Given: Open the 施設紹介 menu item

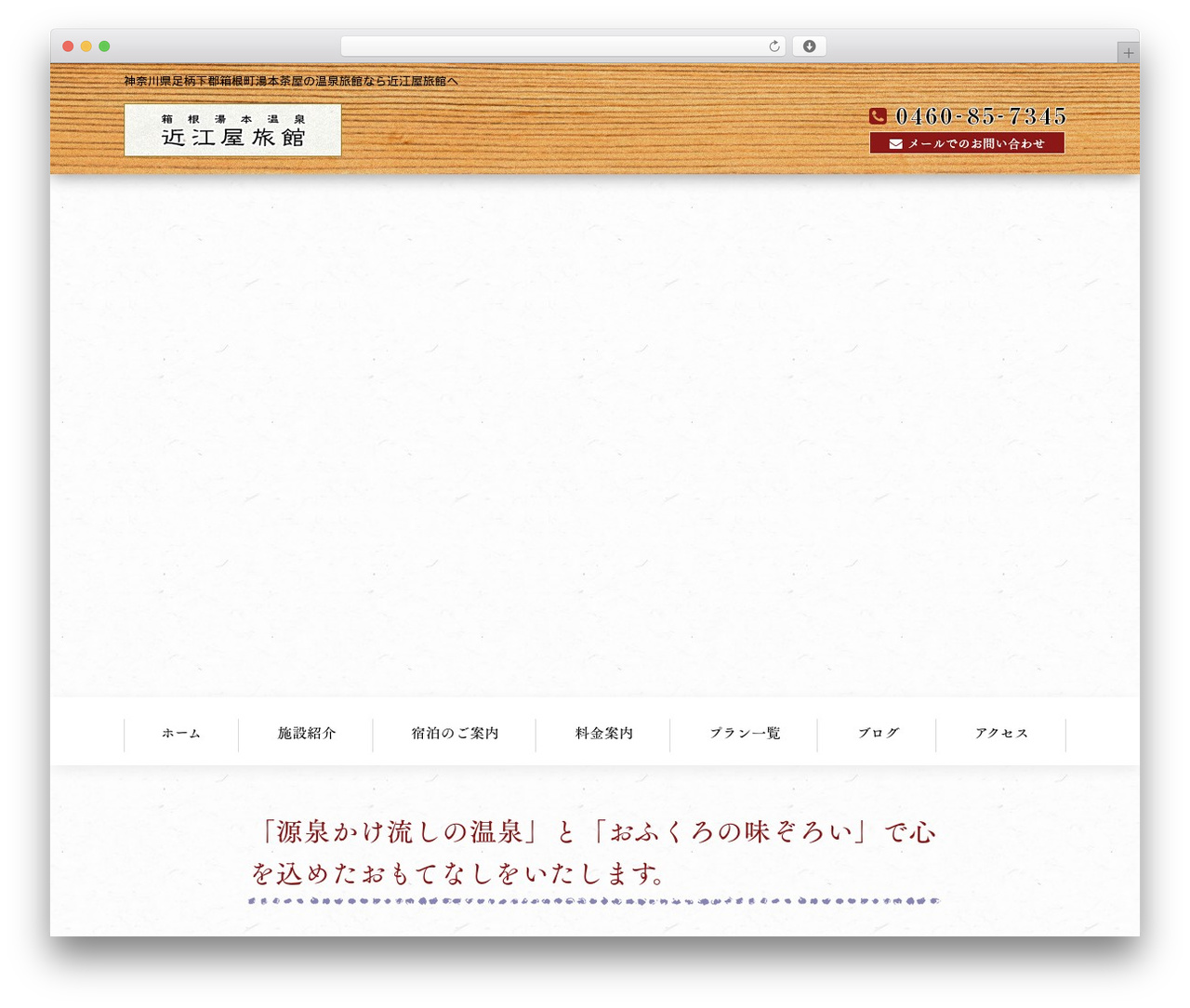Looking at the screenshot, I should click(x=306, y=734).
